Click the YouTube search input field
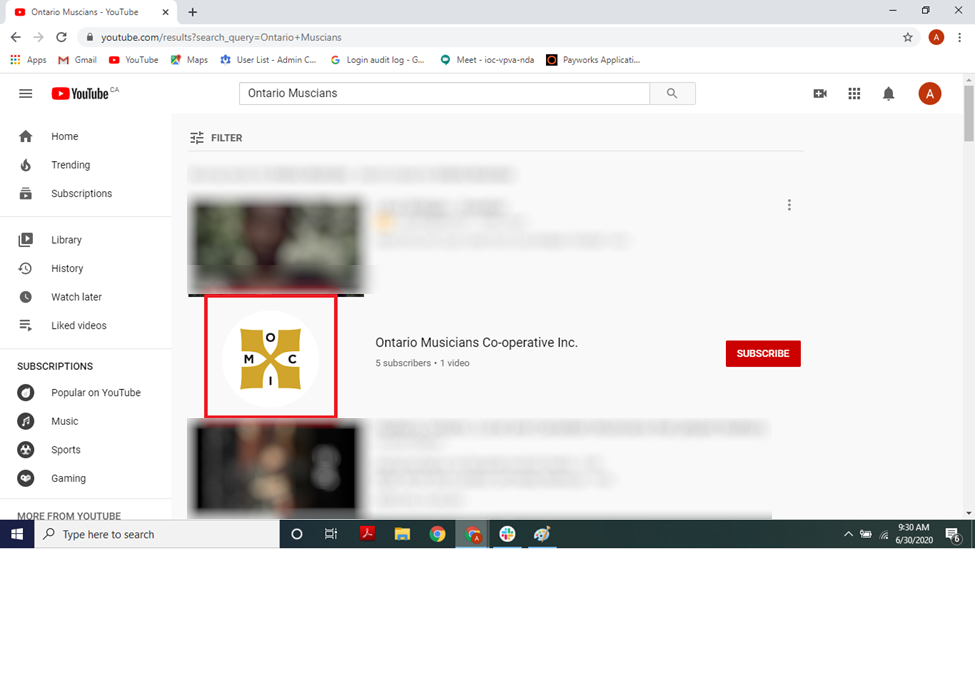 click(x=445, y=93)
